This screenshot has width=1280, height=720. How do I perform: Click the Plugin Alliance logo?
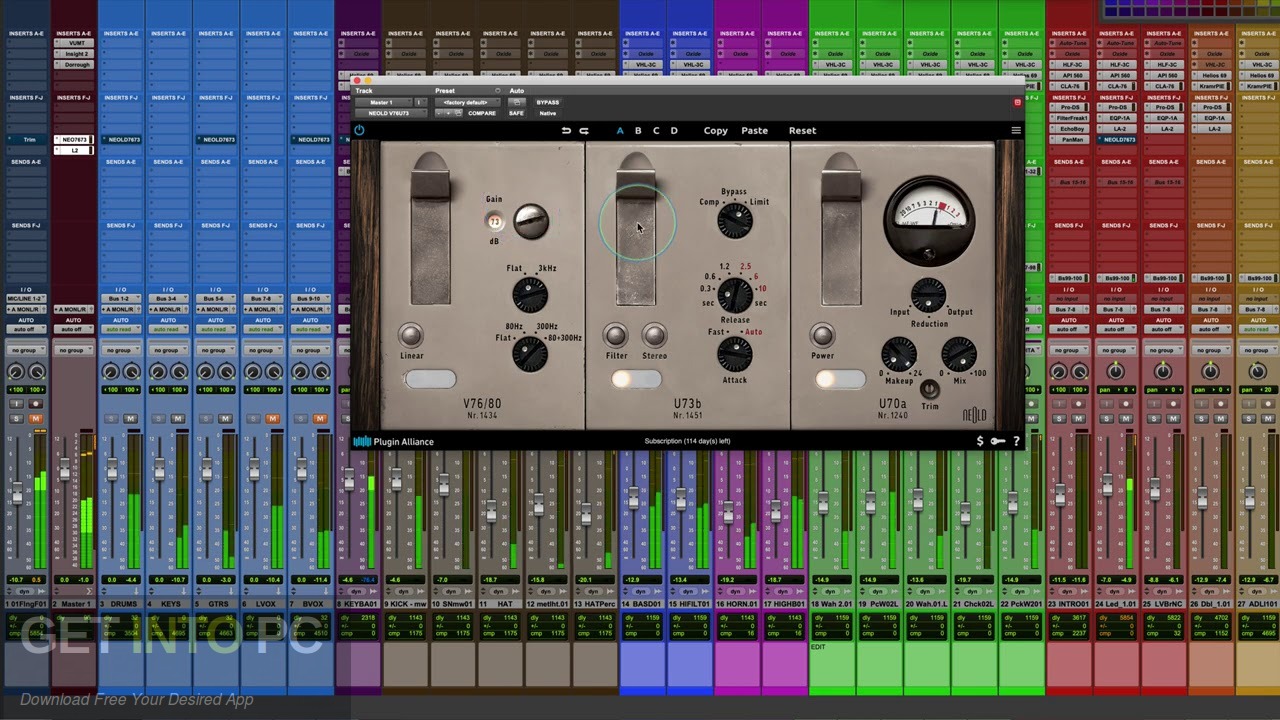(x=394, y=441)
